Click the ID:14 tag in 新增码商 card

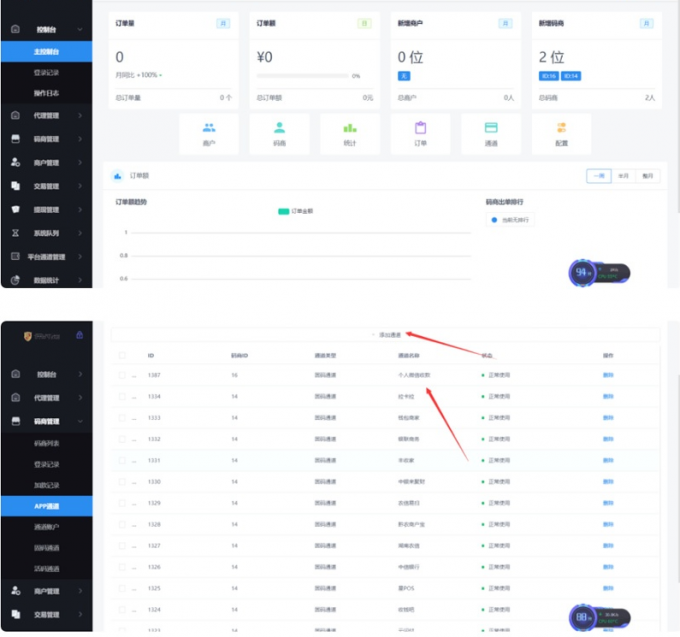571,76
